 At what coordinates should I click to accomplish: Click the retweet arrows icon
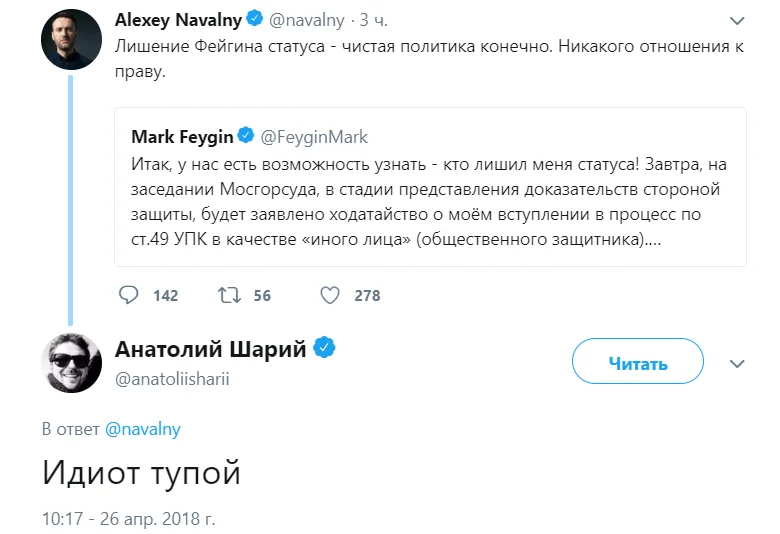tap(228, 295)
